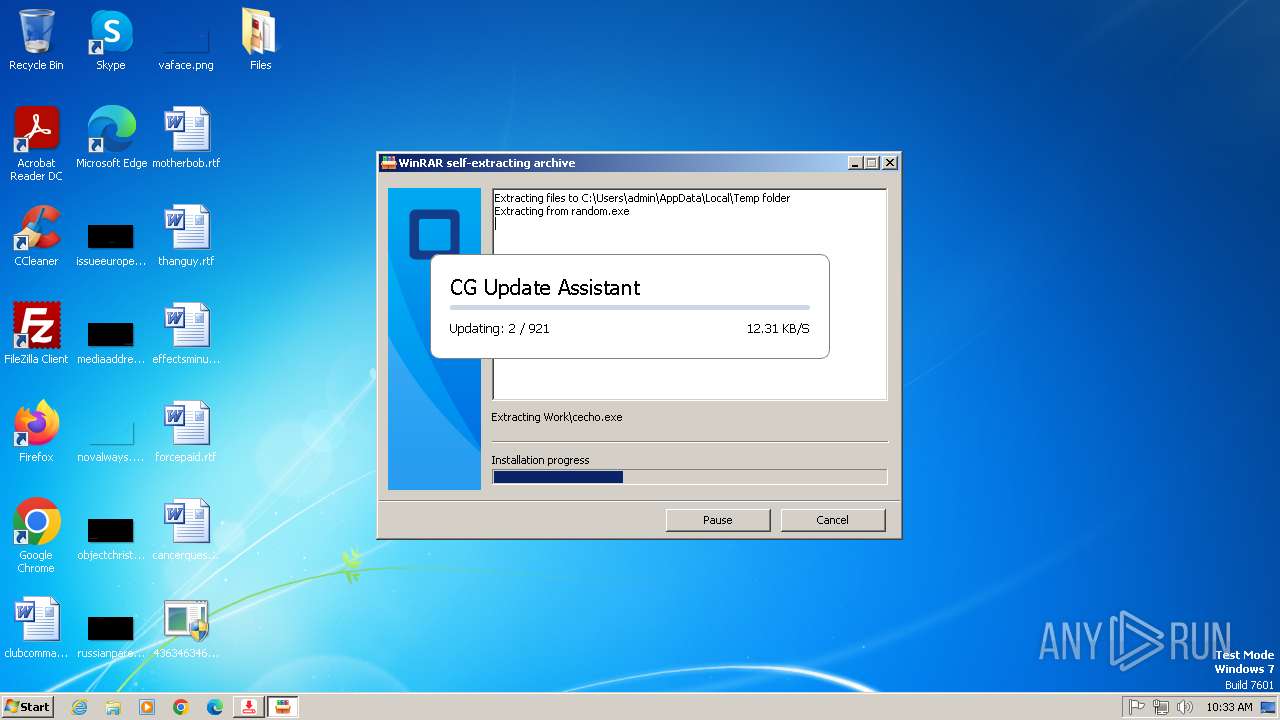Select the vaface.png file icon
This screenshot has height=720, width=1280.
pos(186,40)
